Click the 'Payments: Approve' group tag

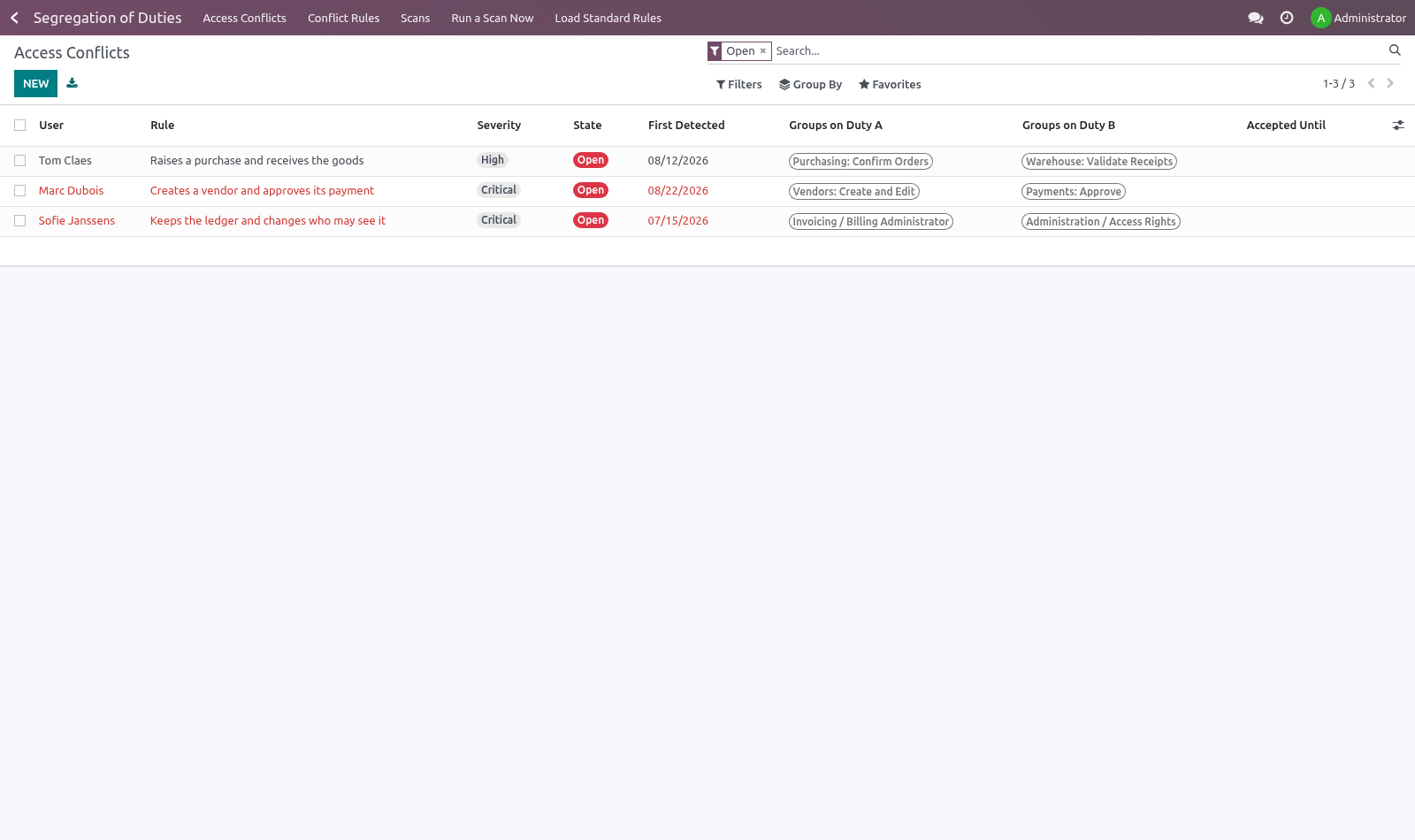click(1074, 192)
